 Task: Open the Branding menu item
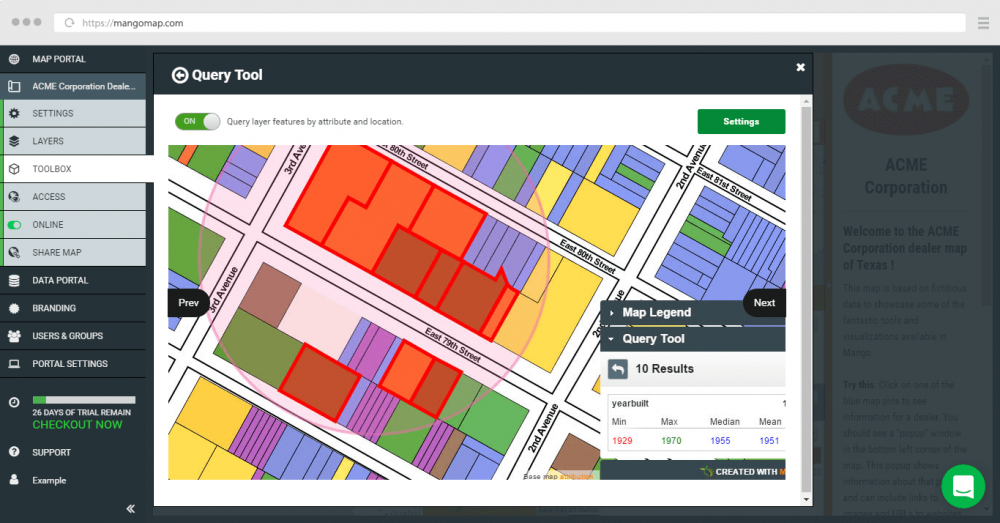point(73,308)
